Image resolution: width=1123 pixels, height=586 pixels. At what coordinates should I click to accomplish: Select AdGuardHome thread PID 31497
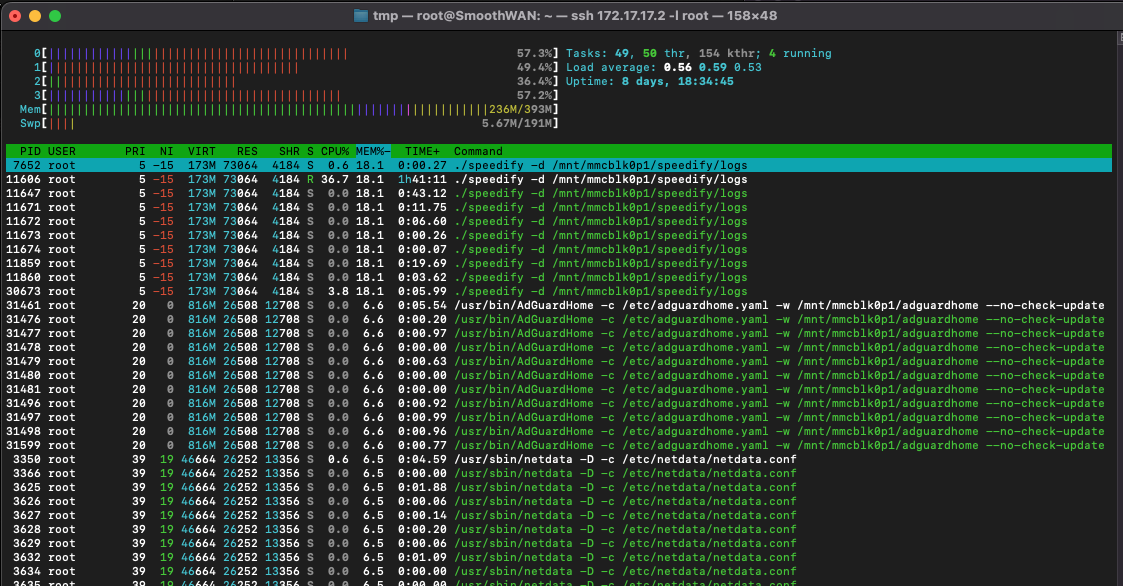(x=559, y=417)
